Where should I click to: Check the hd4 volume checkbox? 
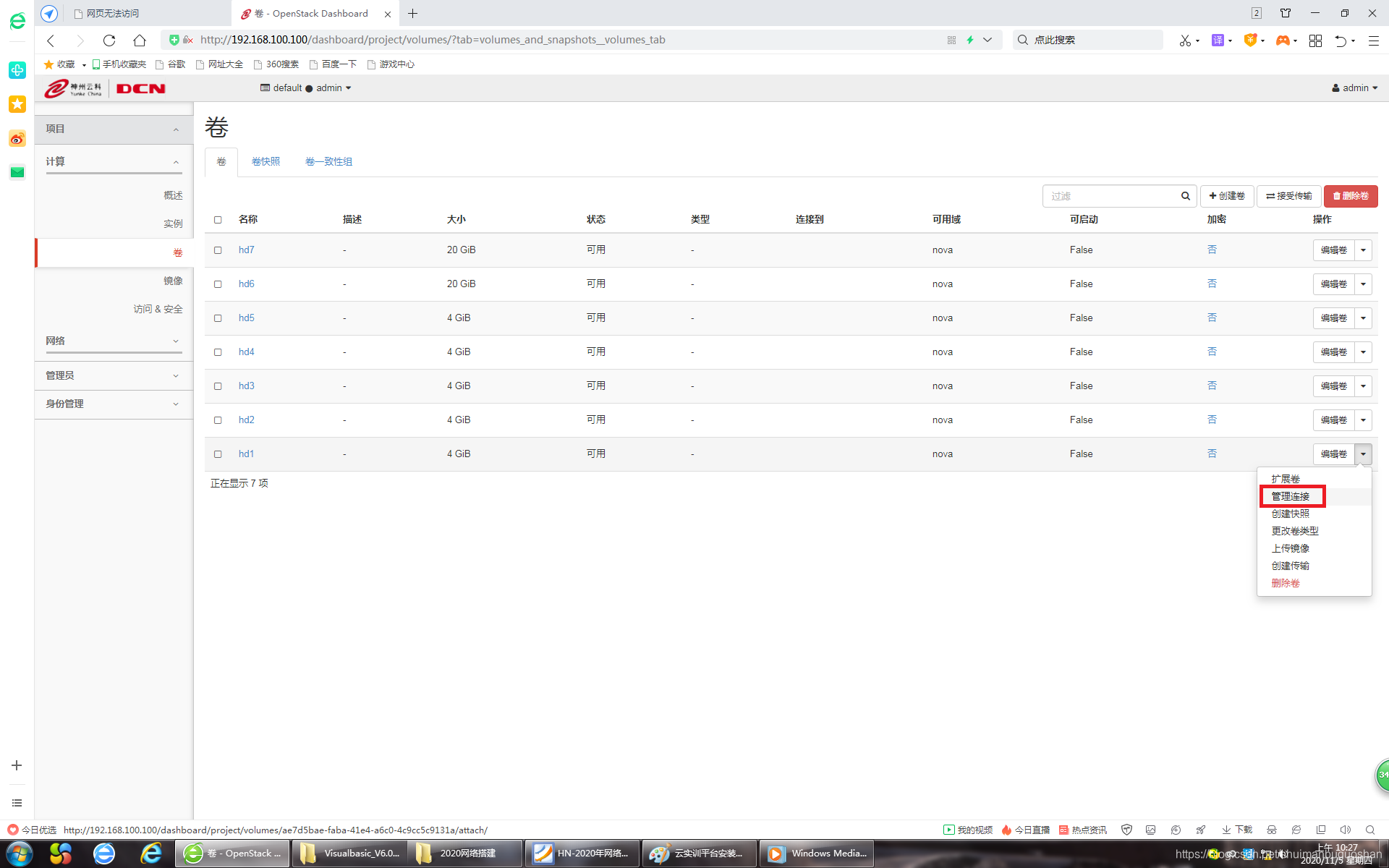218,352
